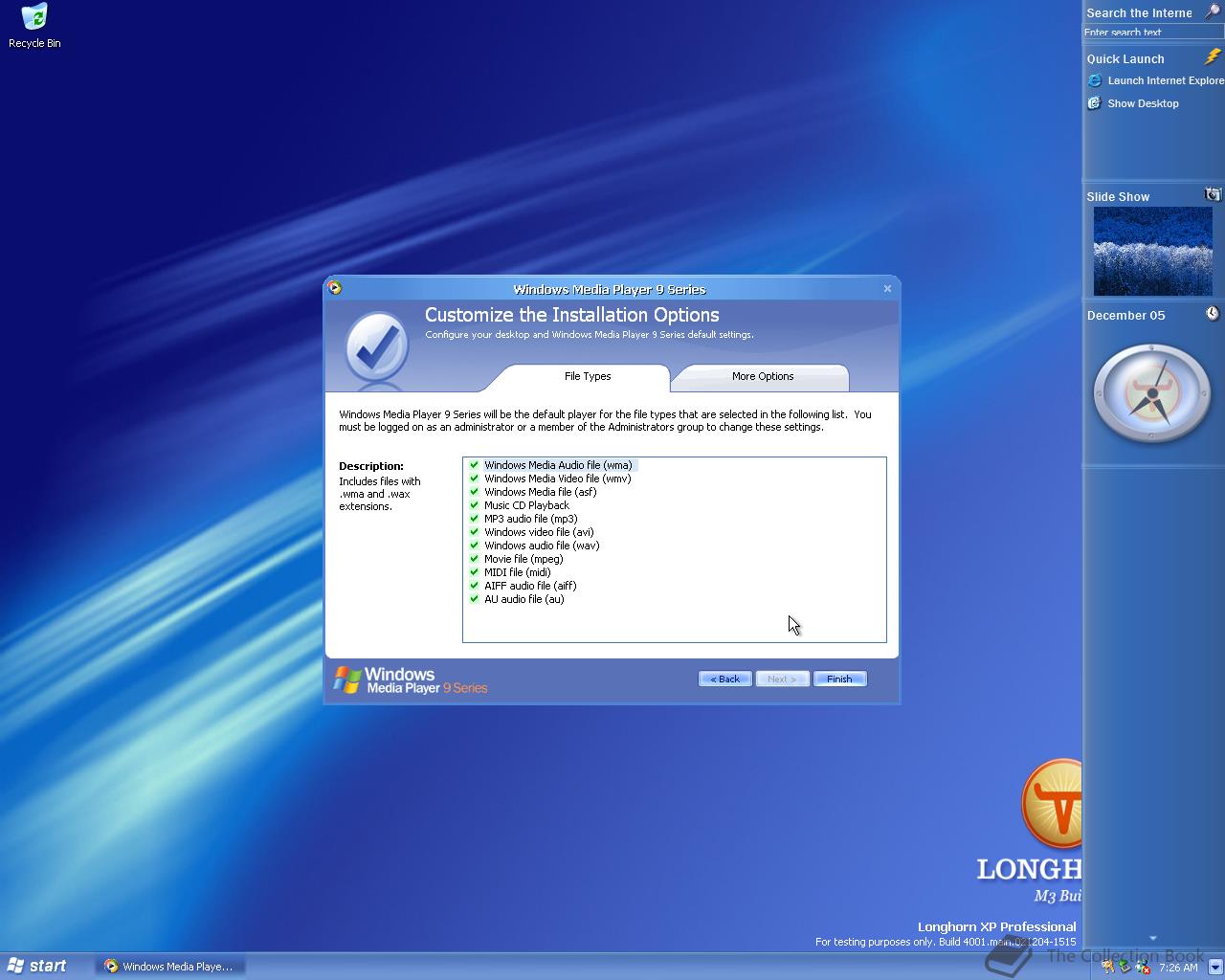
Task: Click the Quick Launch lightning bolt icon
Action: pos(1213,57)
